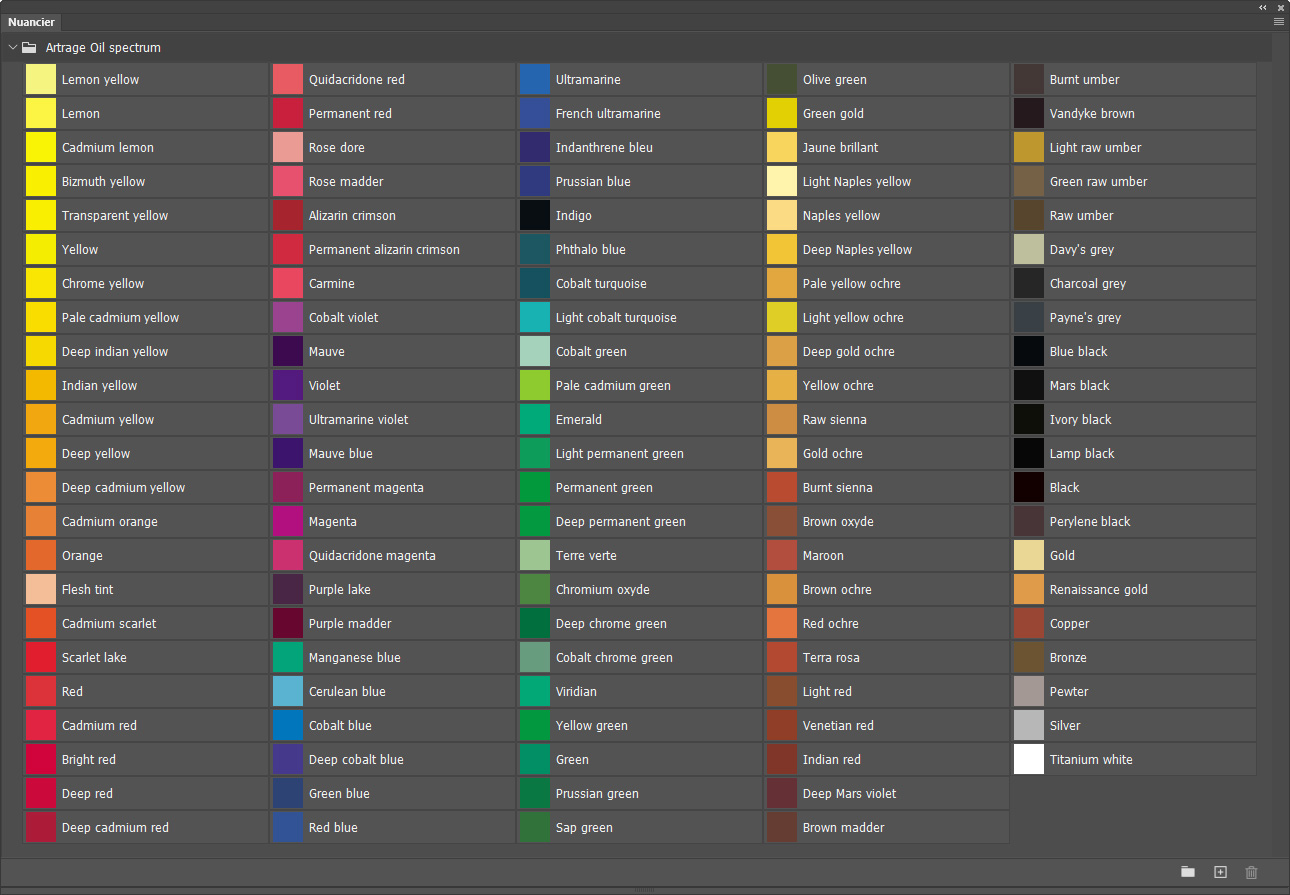The width and height of the screenshot is (1290, 895).
Task: Collapse the Artrage Oil spectrum group chevron
Action: tap(12, 47)
